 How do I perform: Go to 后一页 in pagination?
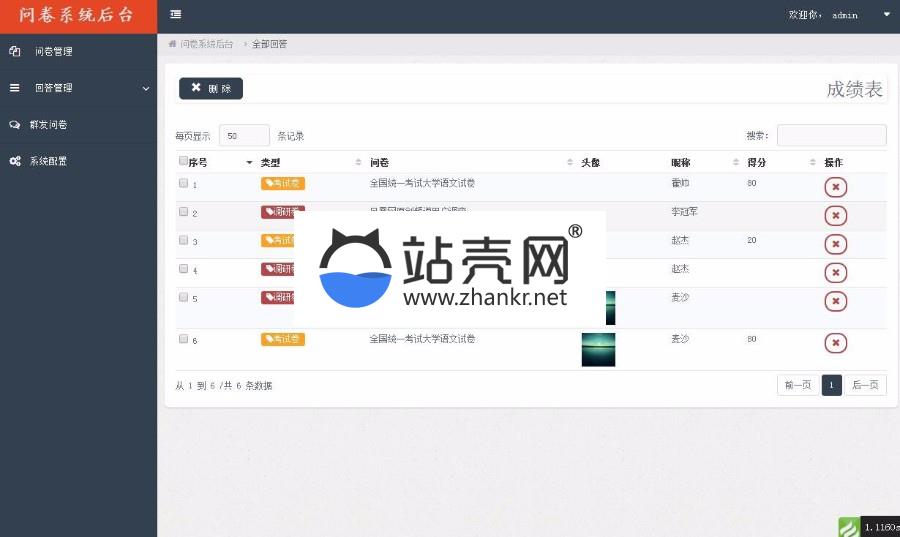tap(865, 385)
